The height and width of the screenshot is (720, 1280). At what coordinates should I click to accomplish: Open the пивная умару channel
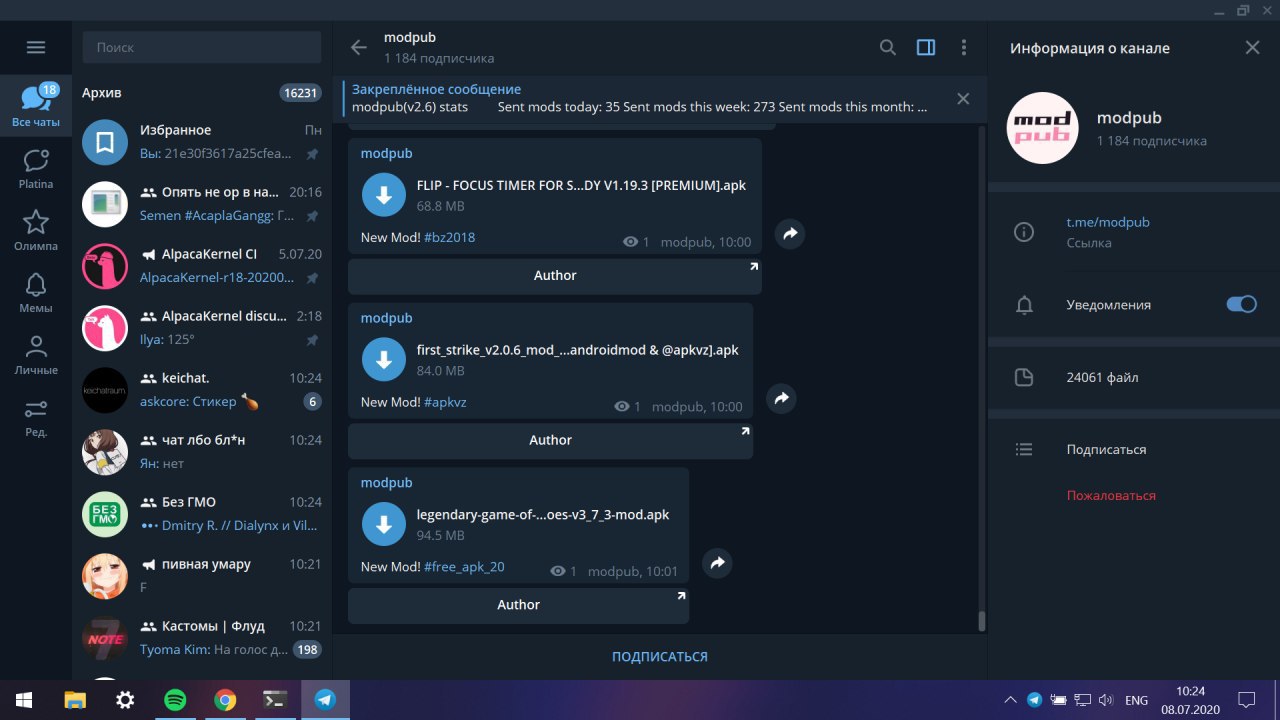pos(202,576)
